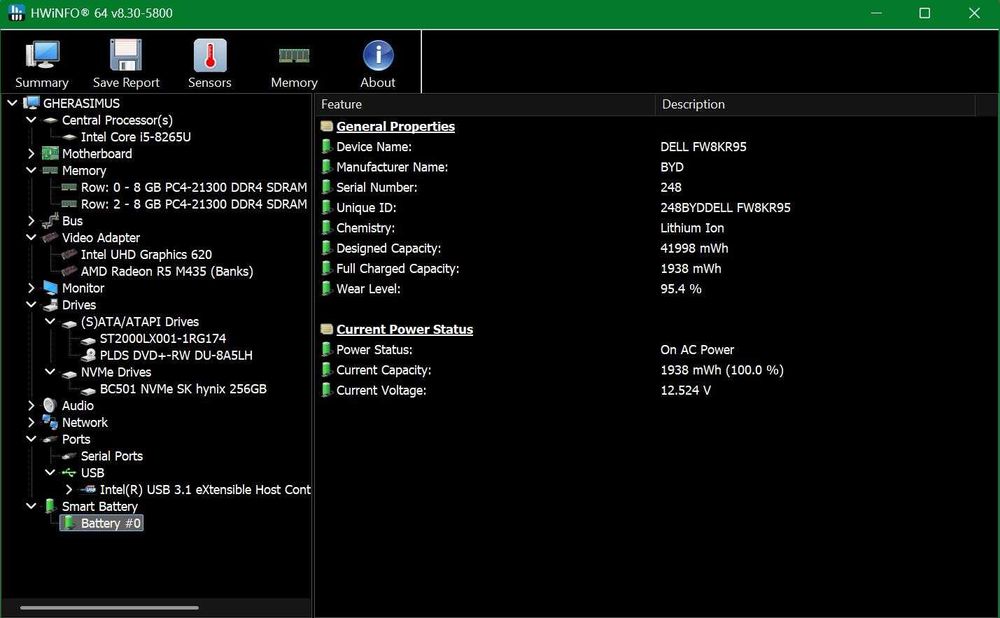
Task: Click the General Properties folder icon
Action: tap(327, 126)
